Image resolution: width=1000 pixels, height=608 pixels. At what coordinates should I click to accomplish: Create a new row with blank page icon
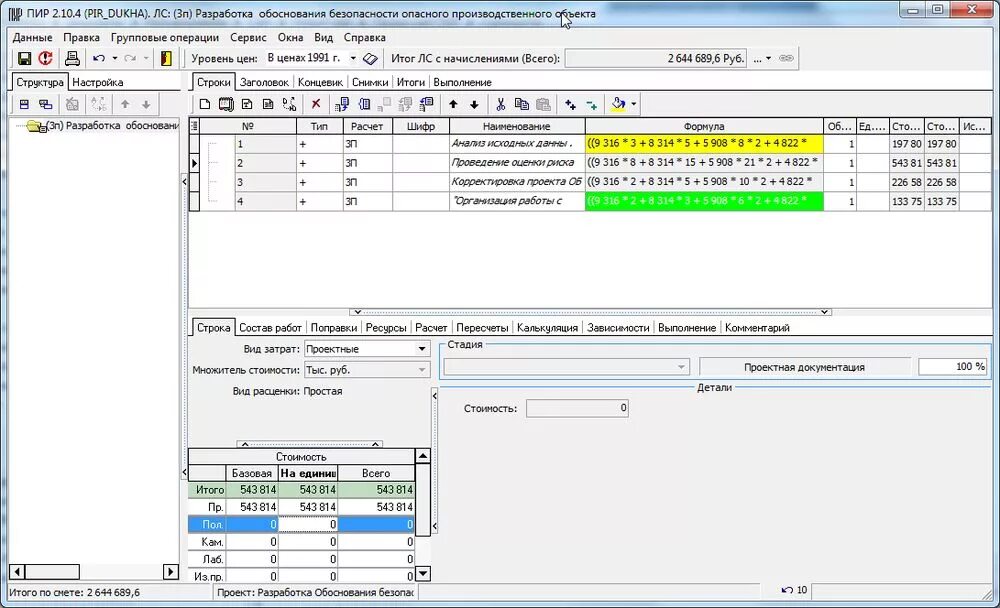coord(205,104)
